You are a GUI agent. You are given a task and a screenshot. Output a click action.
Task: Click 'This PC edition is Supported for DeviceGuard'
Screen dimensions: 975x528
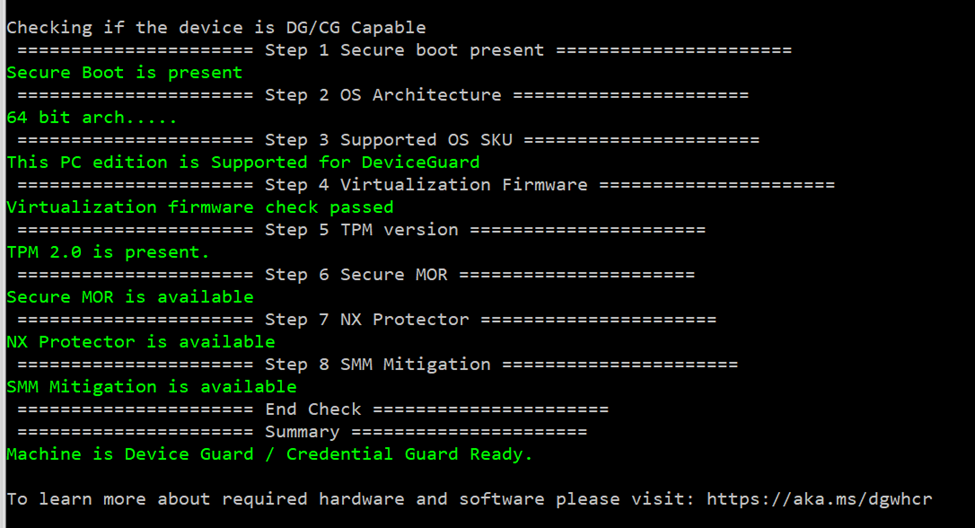click(x=243, y=163)
